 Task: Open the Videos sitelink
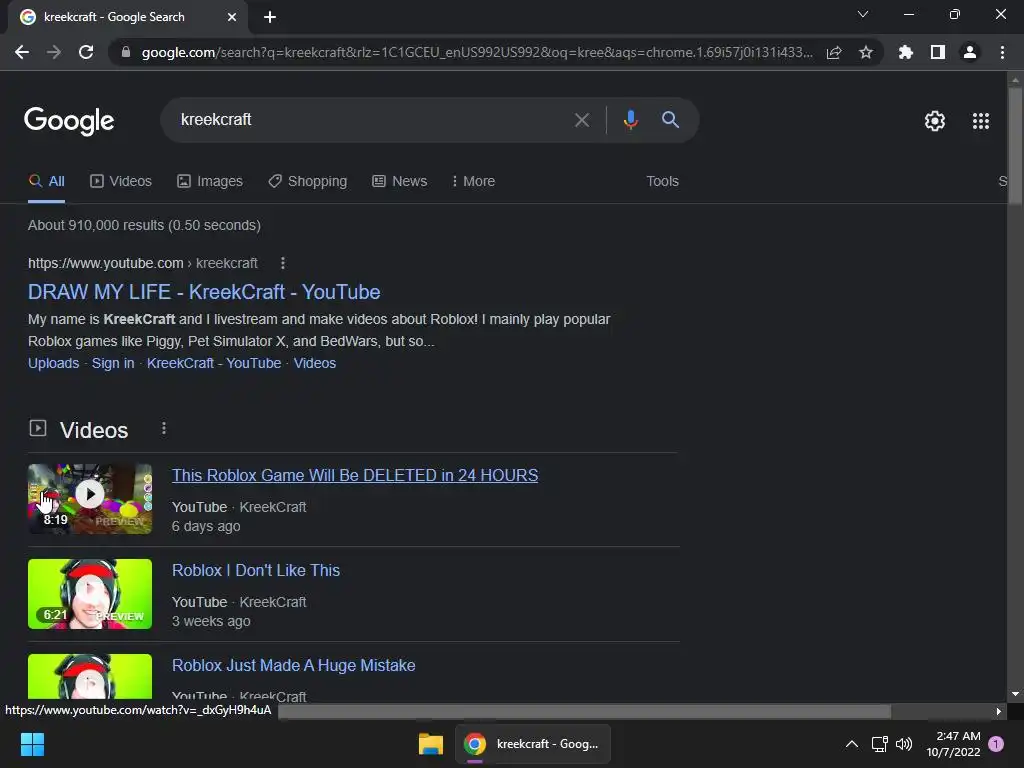(315, 363)
